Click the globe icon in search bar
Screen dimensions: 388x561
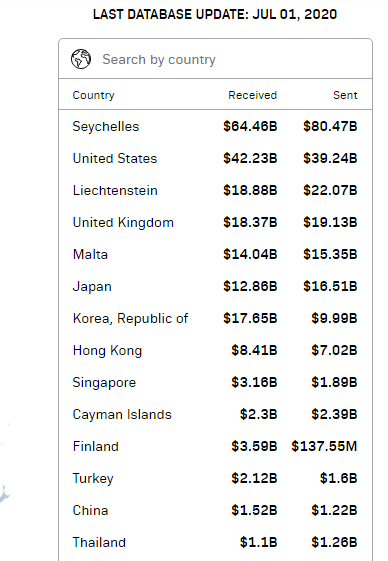[x=81, y=59]
